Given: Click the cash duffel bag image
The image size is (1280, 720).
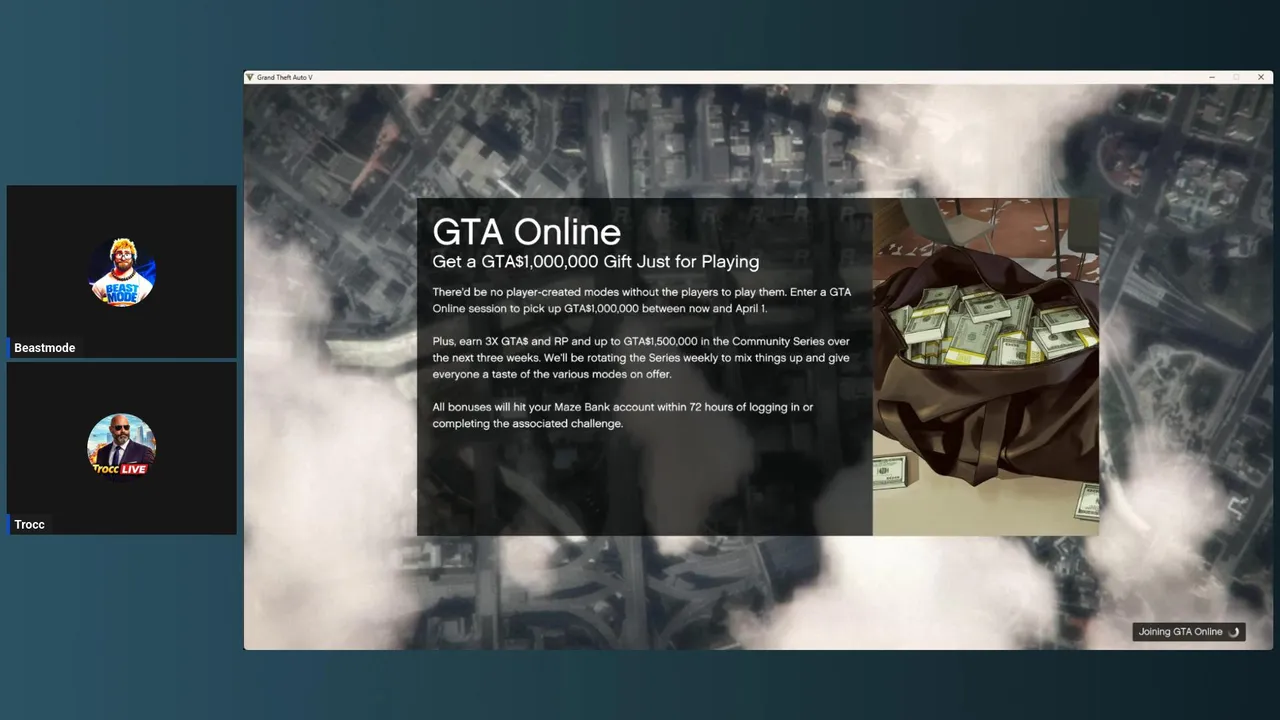Looking at the screenshot, I should (x=986, y=367).
